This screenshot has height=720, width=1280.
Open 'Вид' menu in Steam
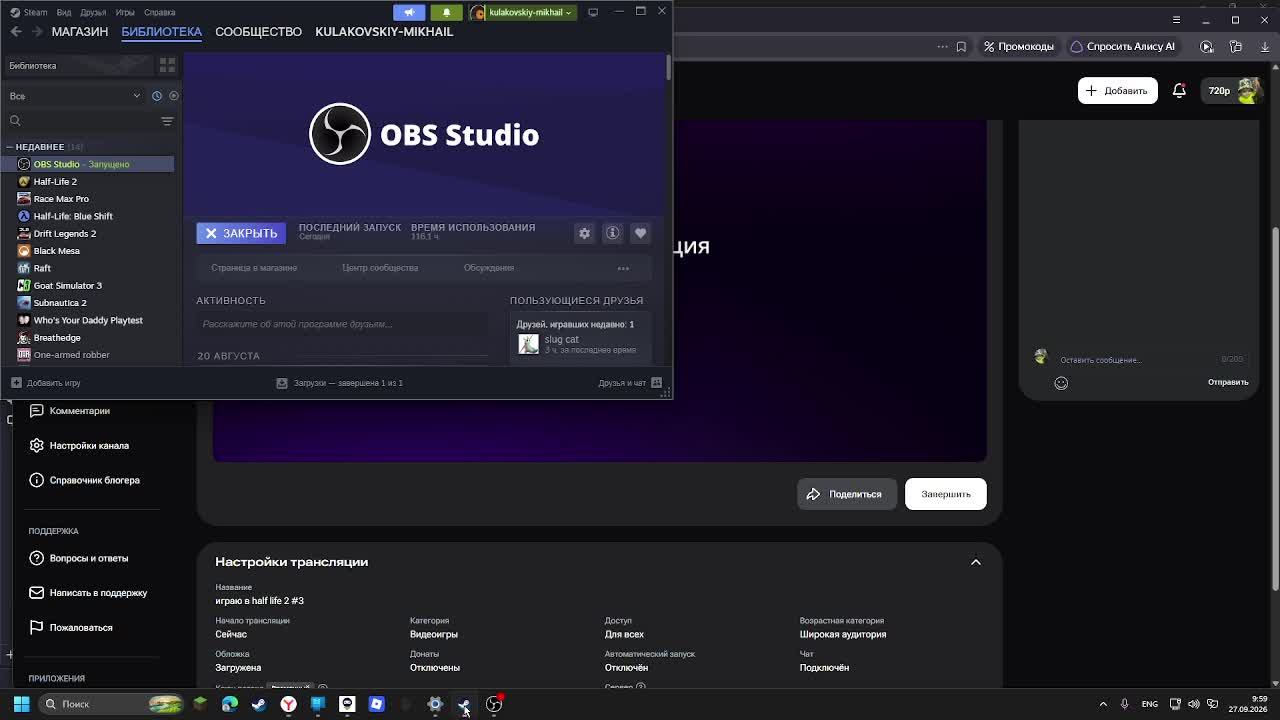coord(64,12)
